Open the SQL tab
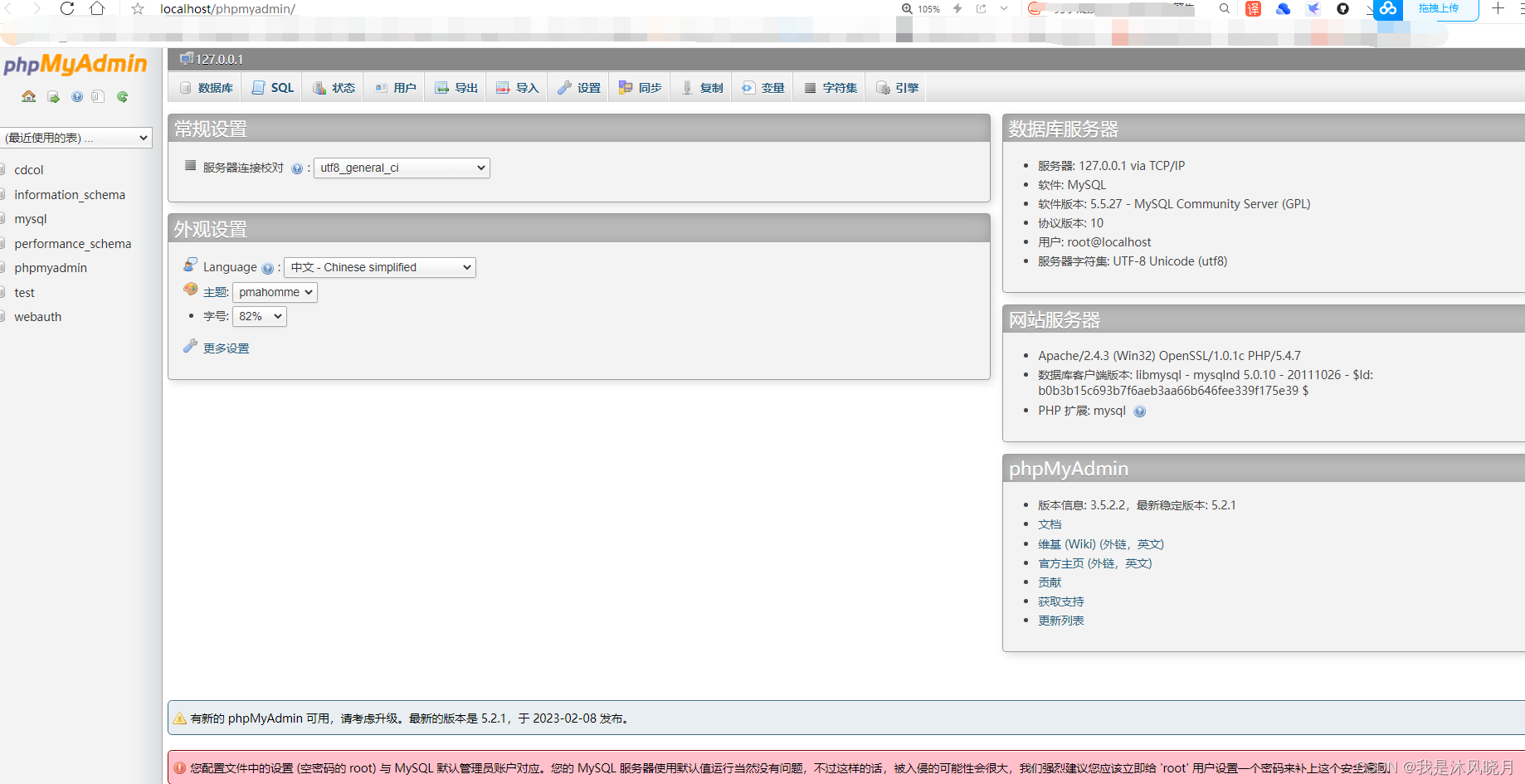1525x784 pixels. coord(273,88)
